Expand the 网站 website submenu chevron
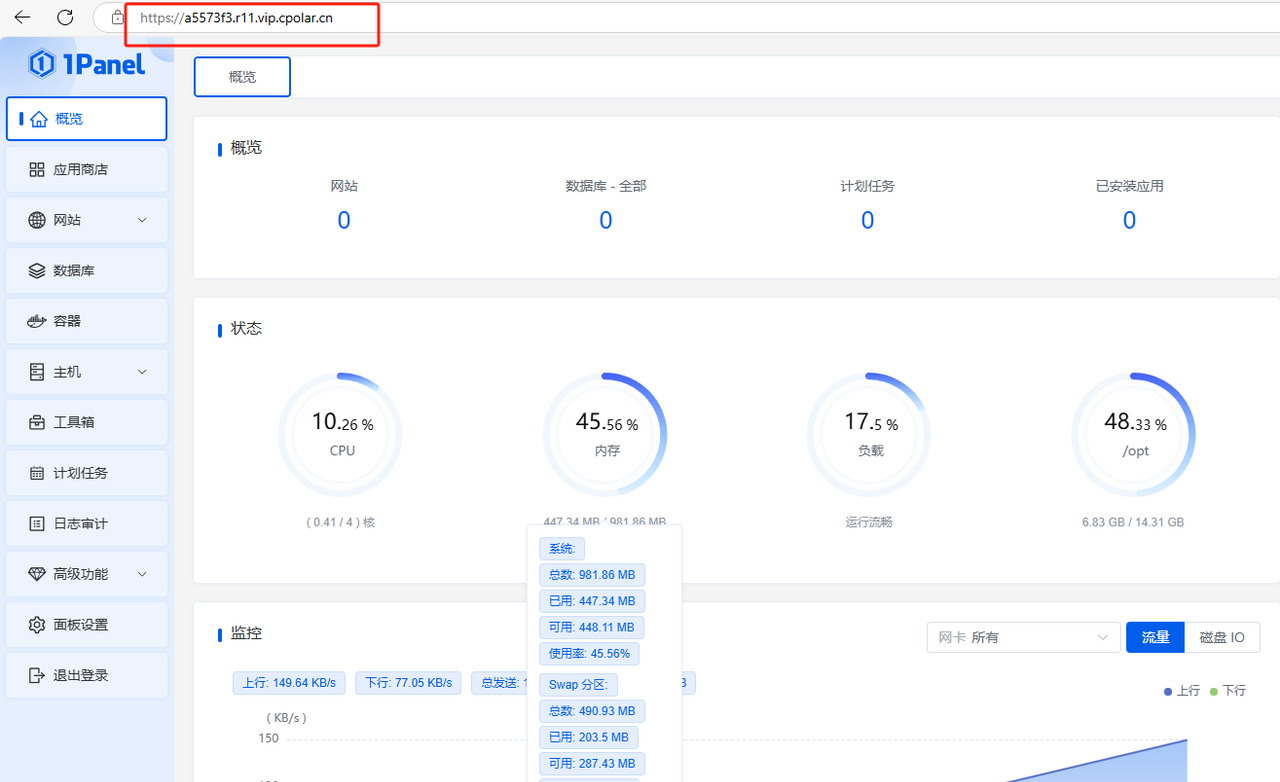Screen dimensions: 1280x782 click(142, 220)
